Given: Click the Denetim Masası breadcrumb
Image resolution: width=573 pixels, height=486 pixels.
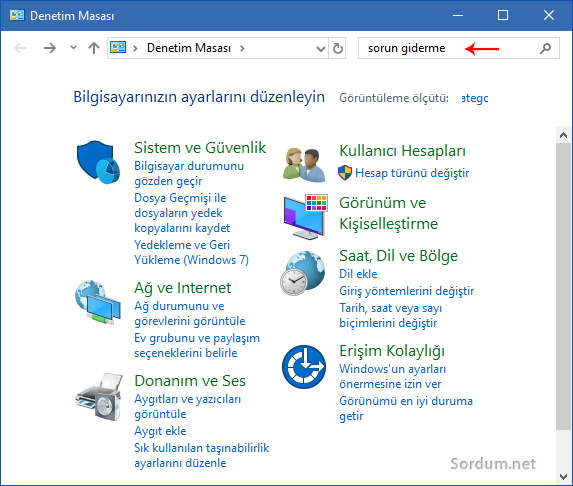Looking at the screenshot, I should tap(189, 48).
